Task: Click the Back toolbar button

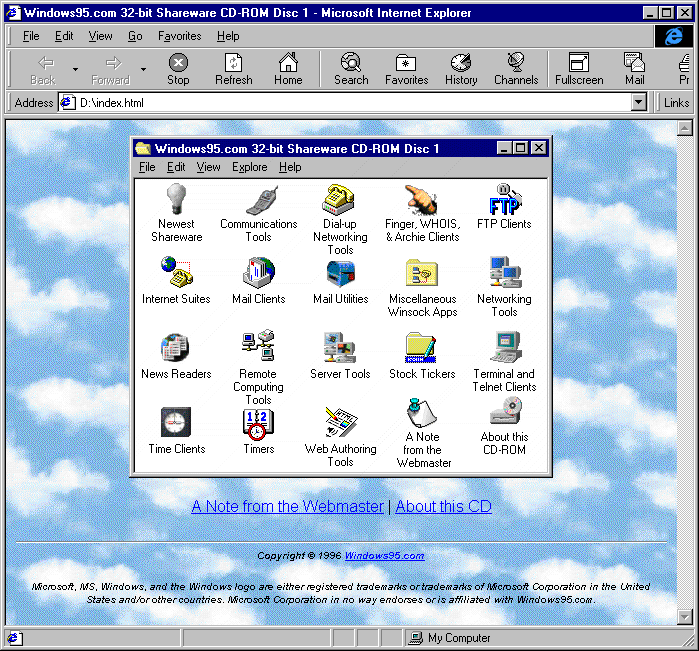Action: coord(43,69)
